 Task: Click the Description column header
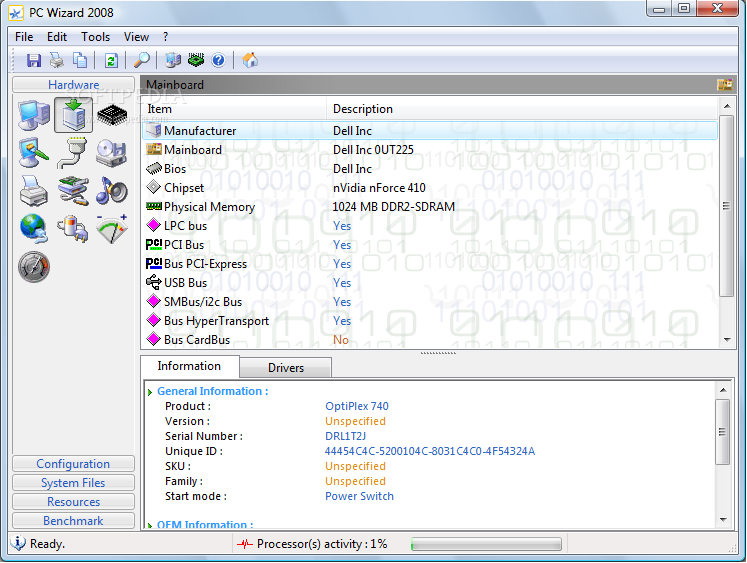pos(522,109)
